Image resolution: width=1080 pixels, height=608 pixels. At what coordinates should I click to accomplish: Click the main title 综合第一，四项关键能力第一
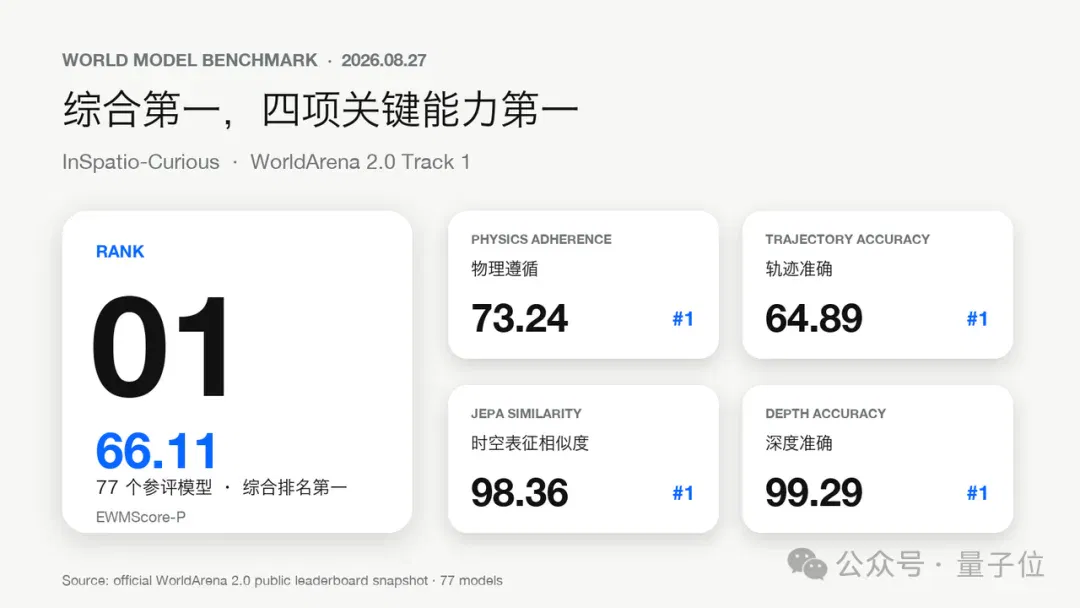point(321,109)
